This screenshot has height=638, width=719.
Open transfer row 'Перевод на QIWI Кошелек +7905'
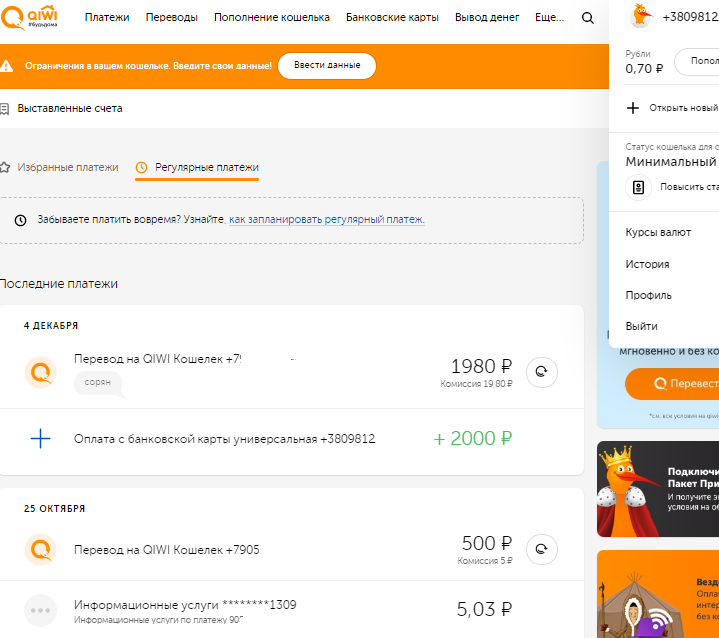(x=292, y=549)
